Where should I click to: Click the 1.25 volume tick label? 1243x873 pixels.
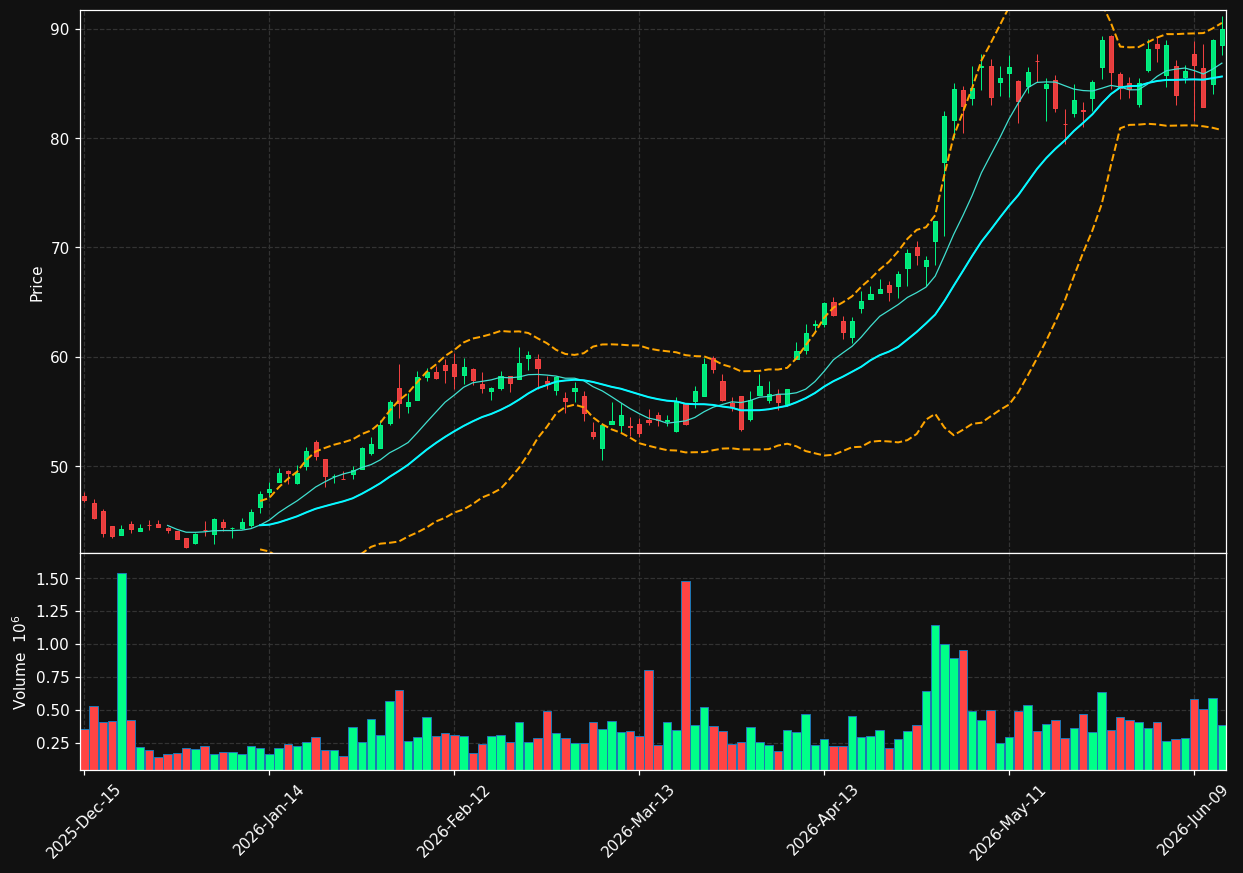[55, 612]
